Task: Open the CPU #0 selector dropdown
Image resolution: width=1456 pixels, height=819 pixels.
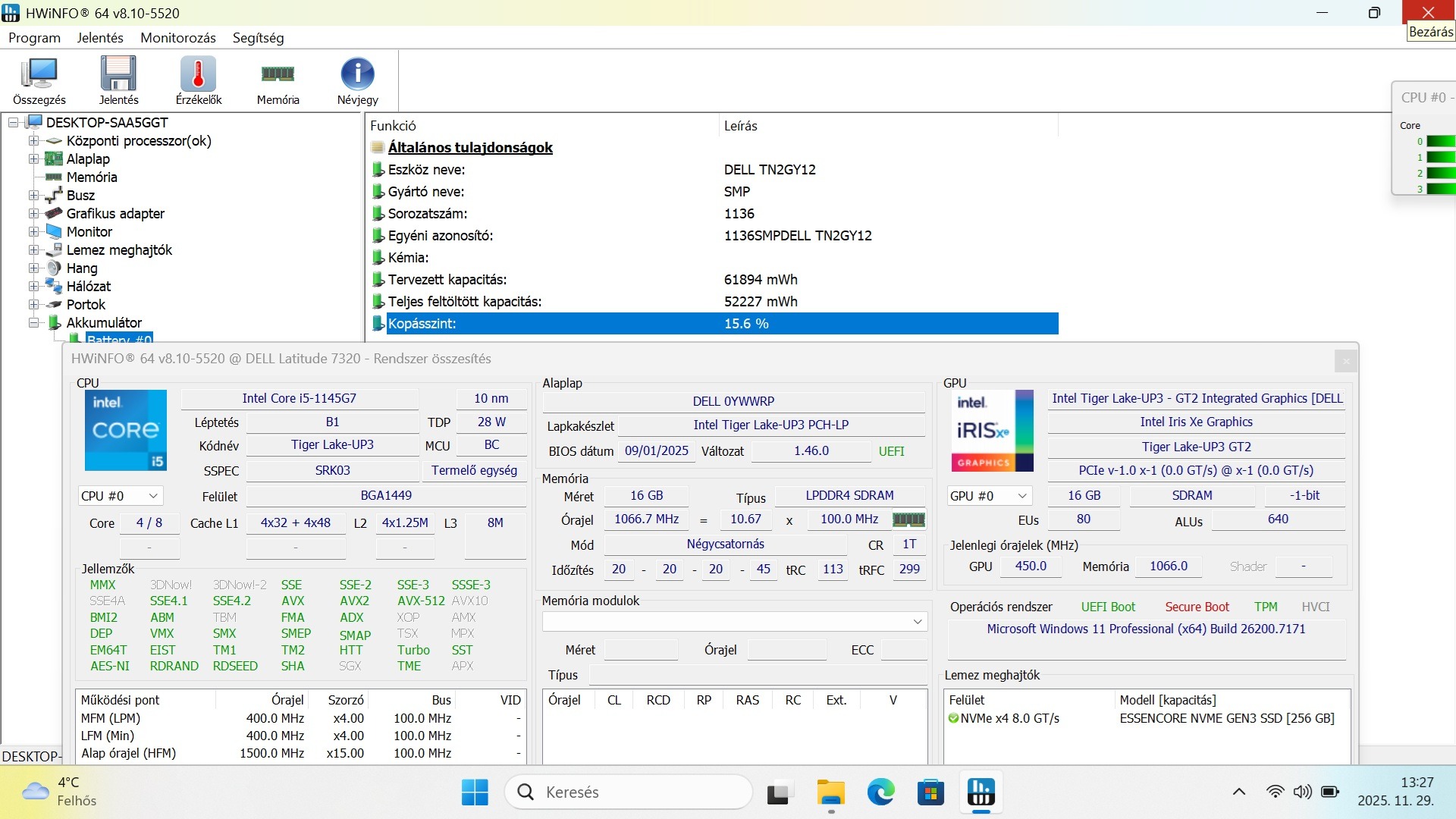Action: 121,496
